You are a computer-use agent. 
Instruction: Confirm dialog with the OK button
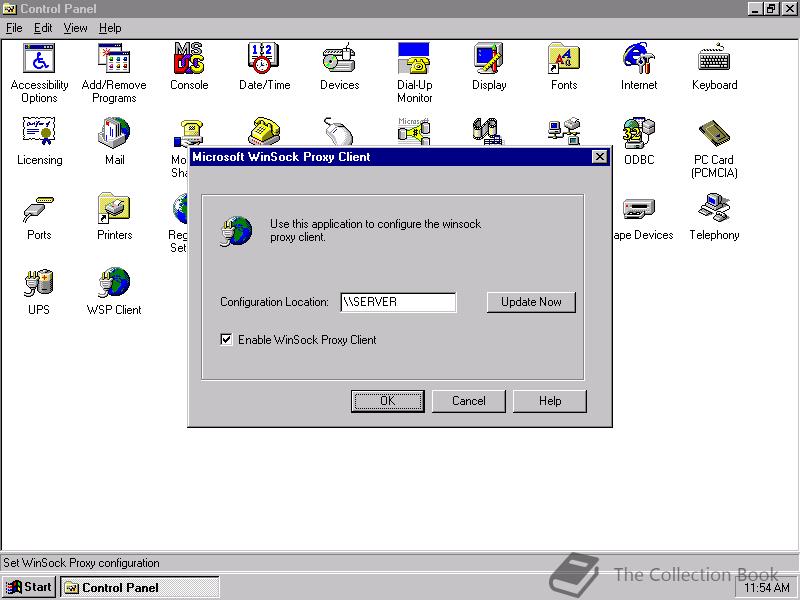387,401
